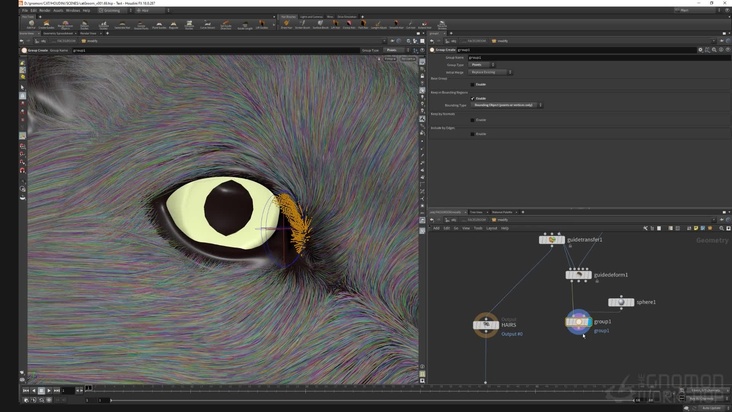Enable the Keep by Normals checkbox
Viewport: 732px width, 412px height.
[x=472, y=120]
